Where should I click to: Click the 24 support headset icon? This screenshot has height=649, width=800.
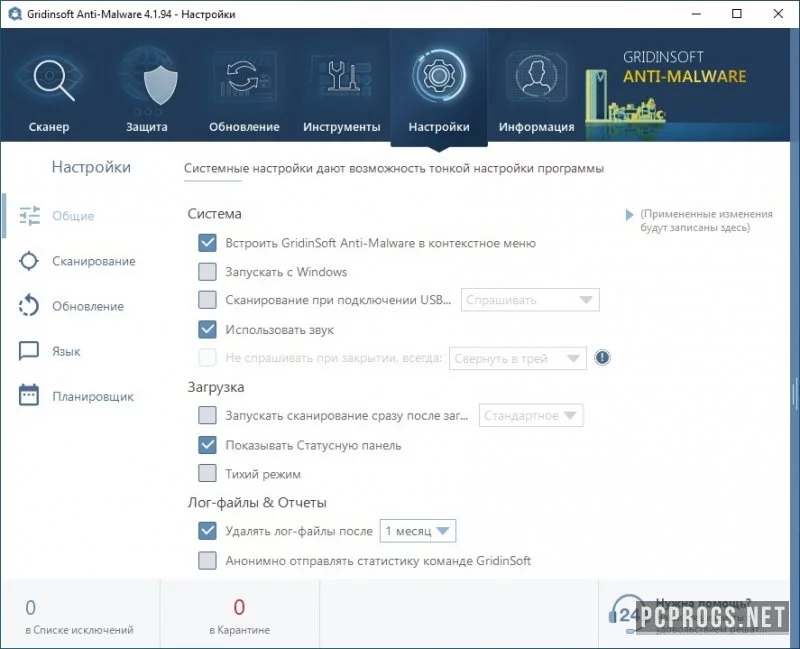626,612
